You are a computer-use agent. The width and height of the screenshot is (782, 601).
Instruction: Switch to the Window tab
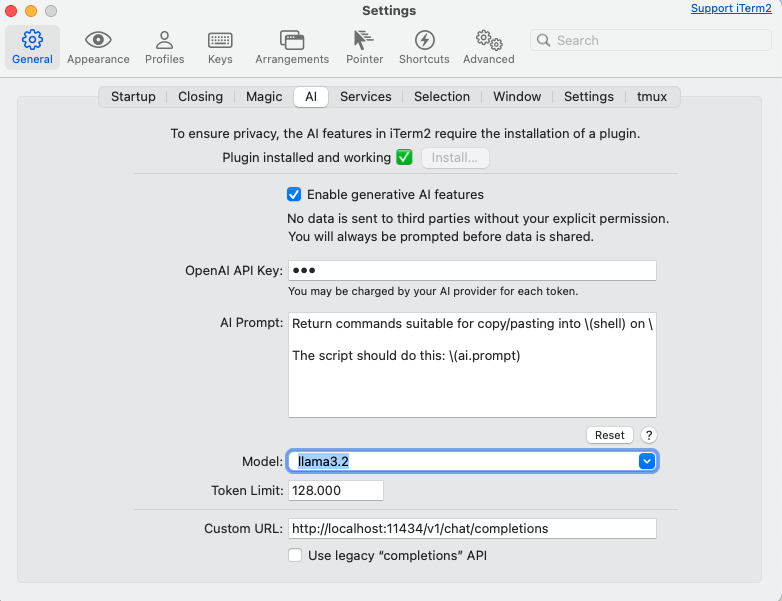pyautogui.click(x=517, y=97)
